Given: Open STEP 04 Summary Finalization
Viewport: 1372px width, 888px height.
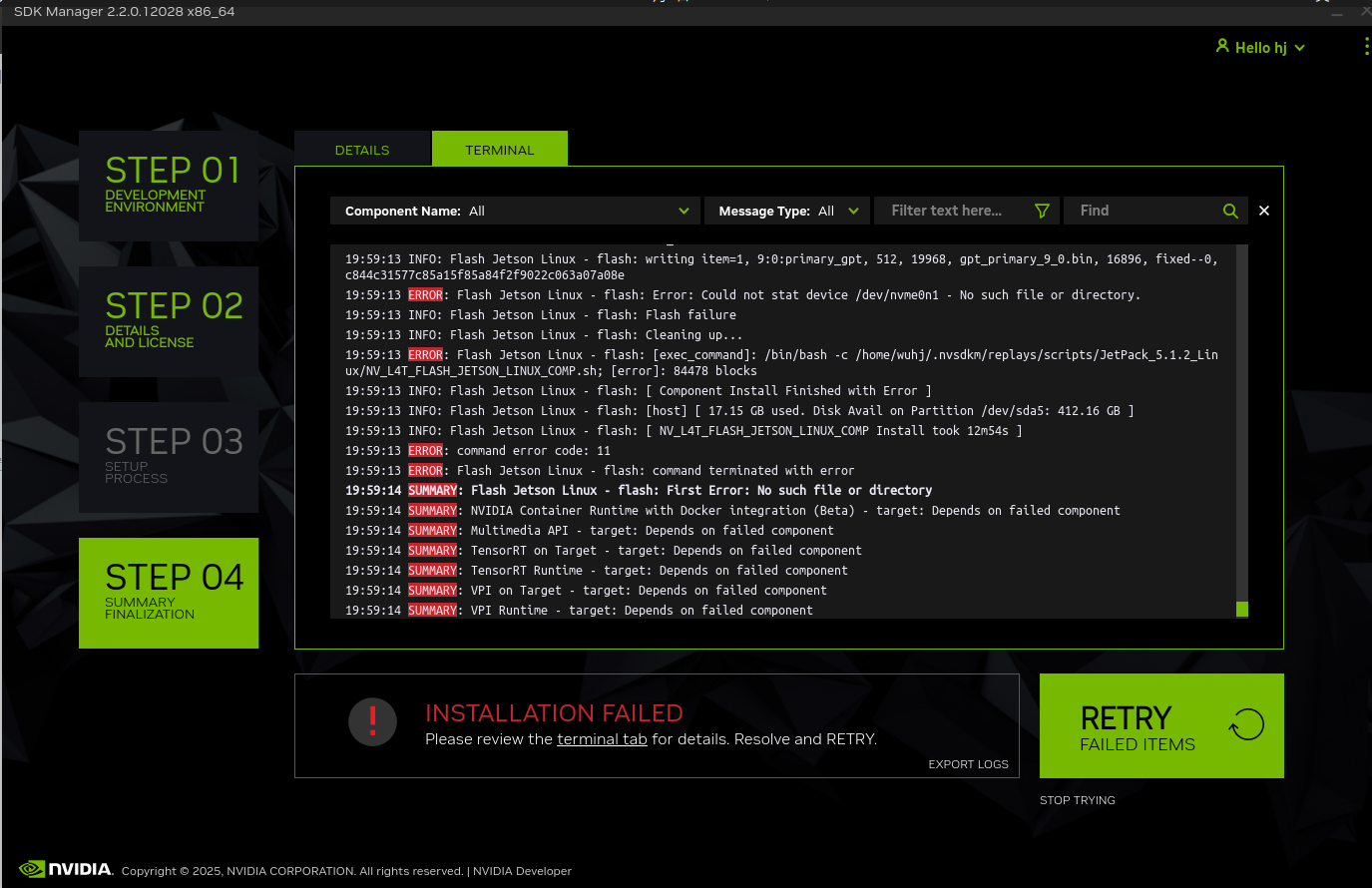Looking at the screenshot, I should [x=169, y=593].
